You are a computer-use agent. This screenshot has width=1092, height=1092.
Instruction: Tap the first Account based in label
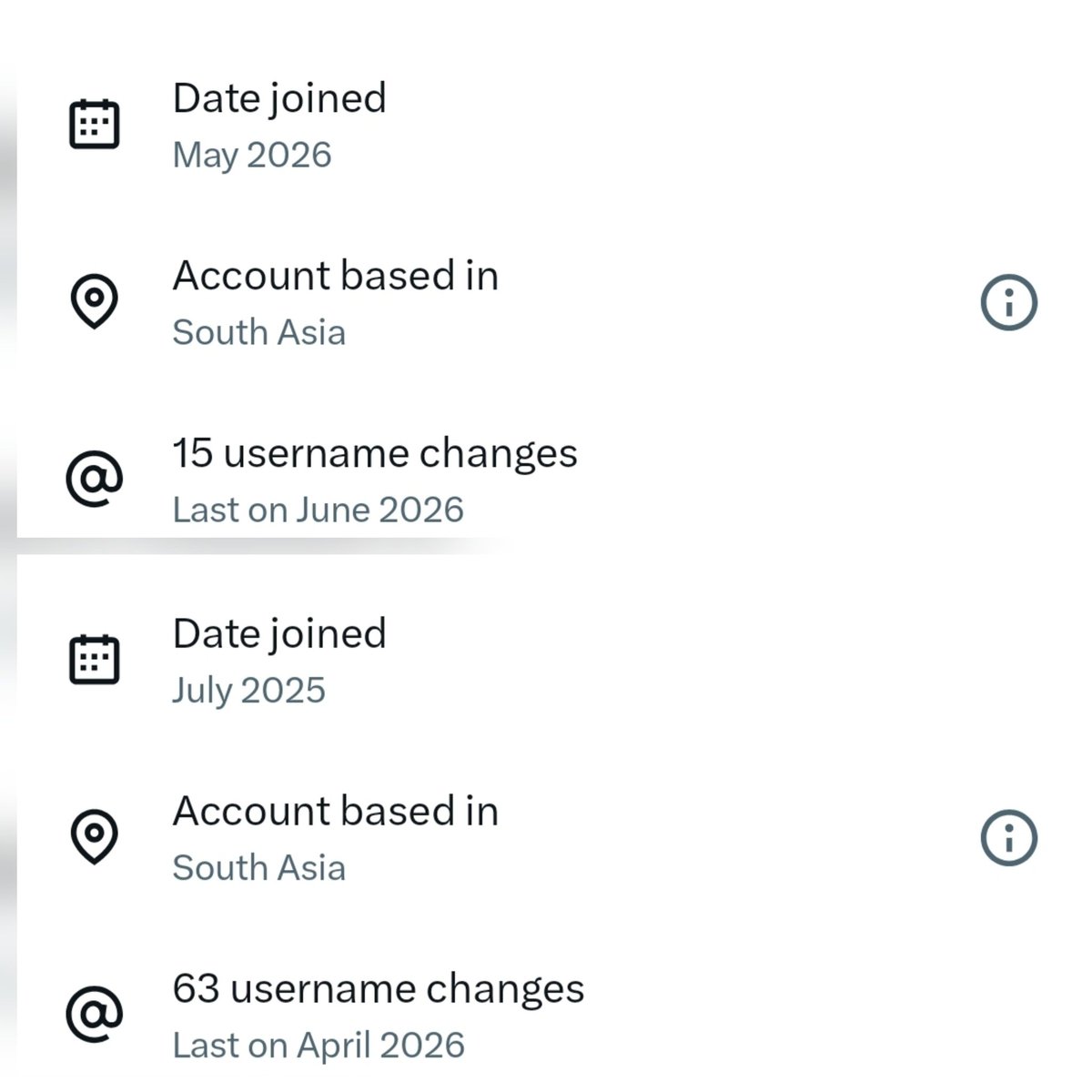(336, 276)
